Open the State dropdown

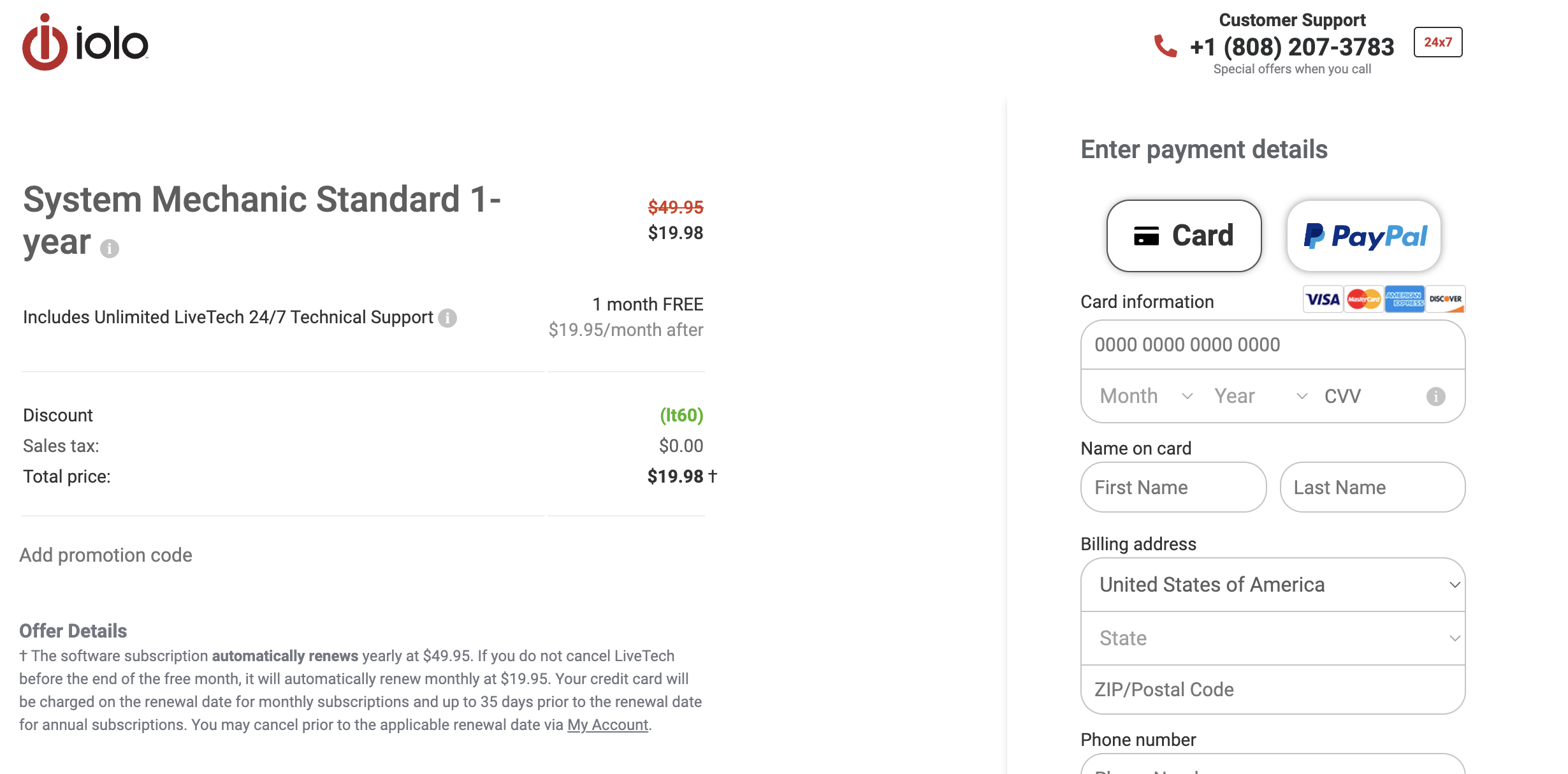click(1273, 638)
